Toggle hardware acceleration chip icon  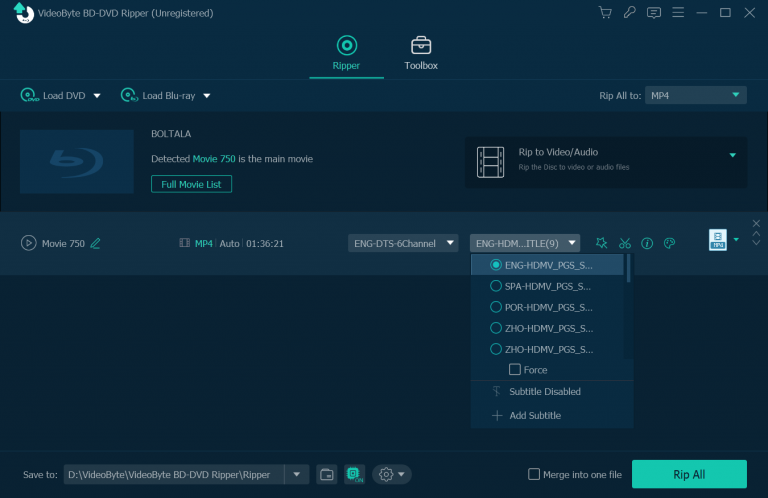click(354, 474)
